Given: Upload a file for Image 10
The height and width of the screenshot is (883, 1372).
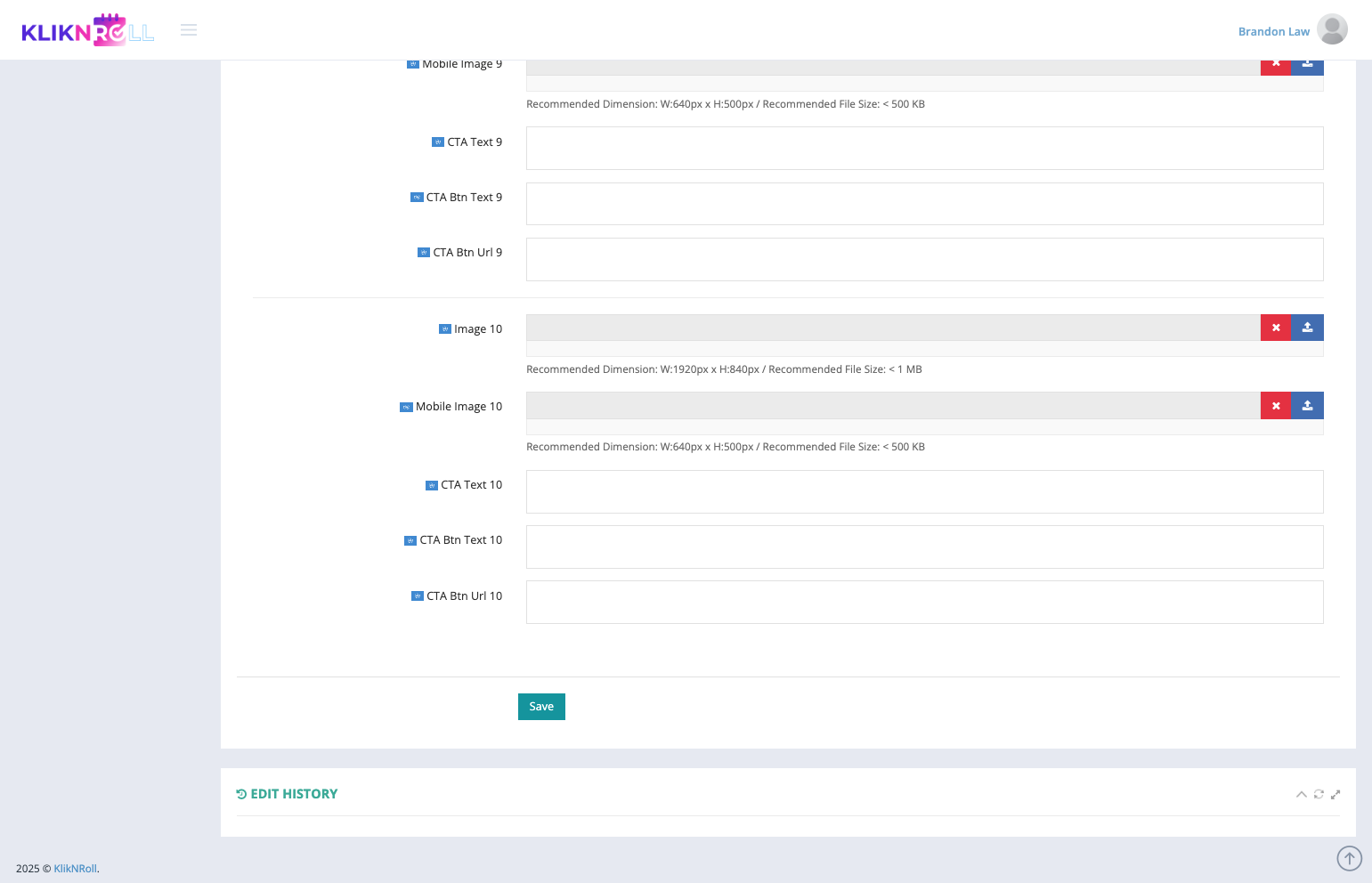Looking at the screenshot, I should (x=1307, y=328).
